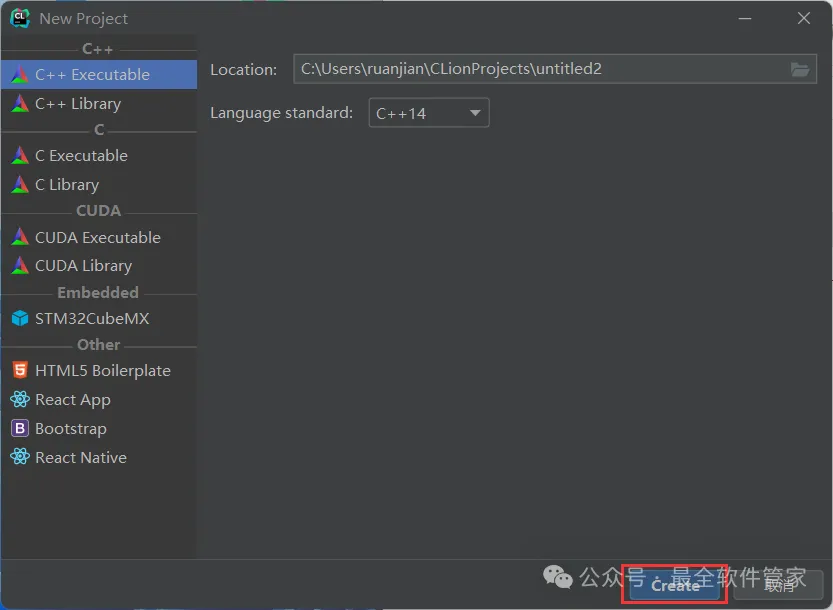Click the cancel button beside Create
833x610 pixels.
(778, 585)
